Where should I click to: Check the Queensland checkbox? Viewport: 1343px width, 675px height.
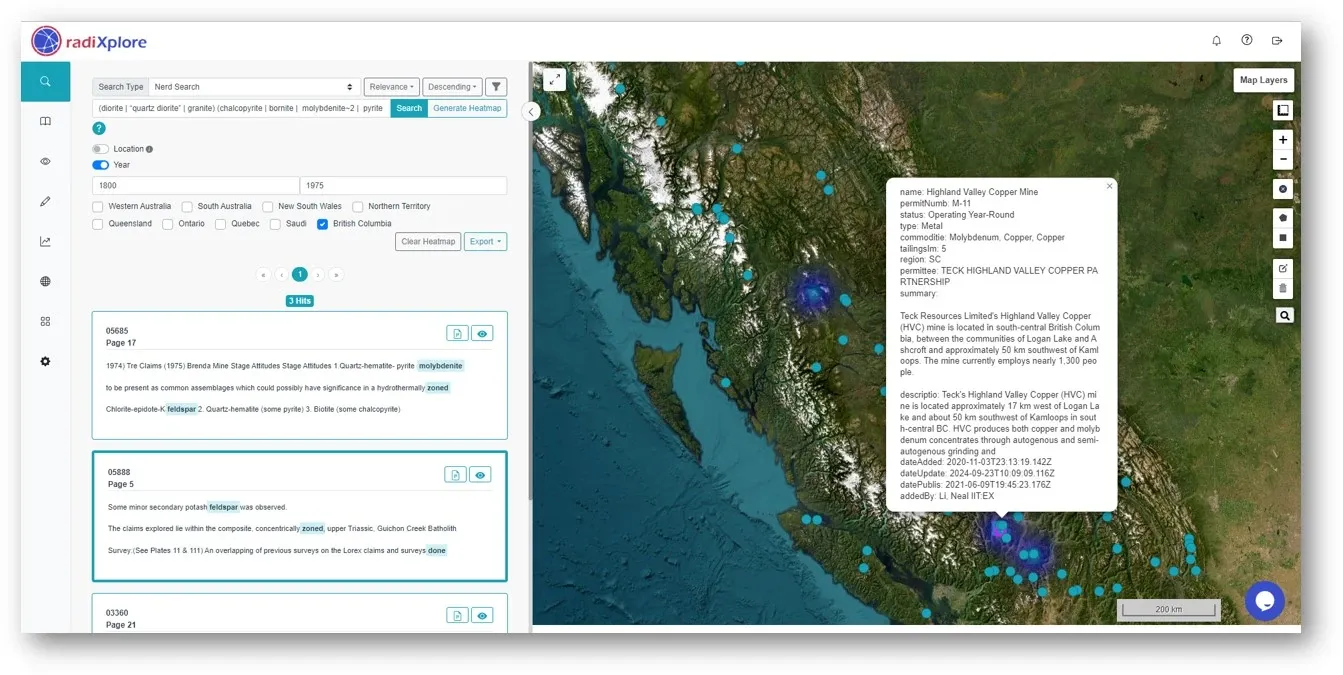pyautogui.click(x=98, y=224)
